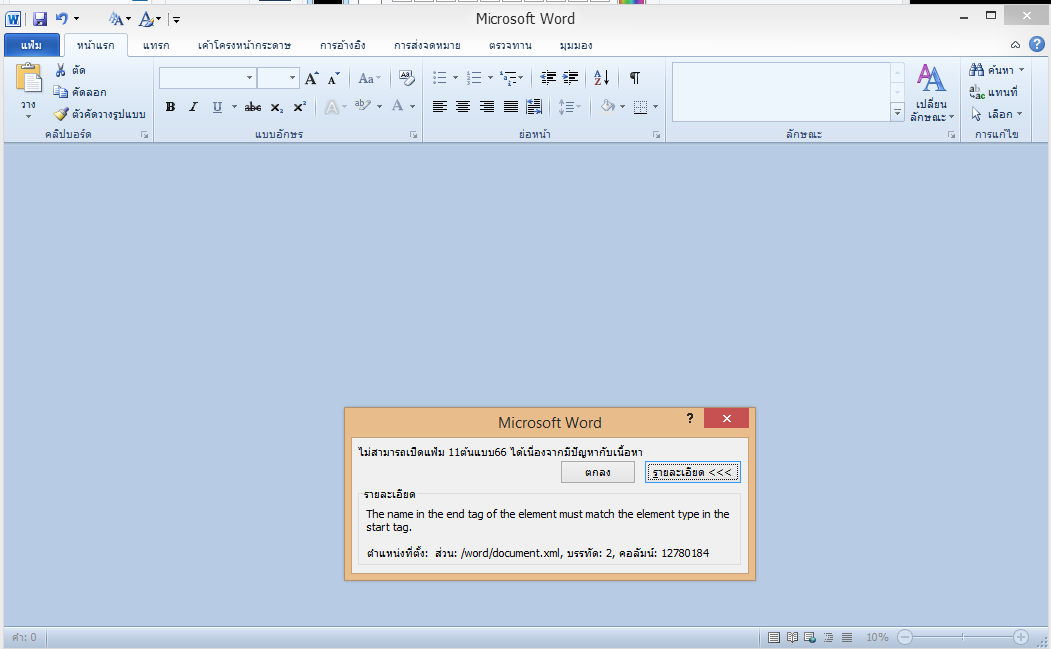Screen dimensions: 1051x649
Task: Click the Cut scissors icon
Action: coord(61,70)
